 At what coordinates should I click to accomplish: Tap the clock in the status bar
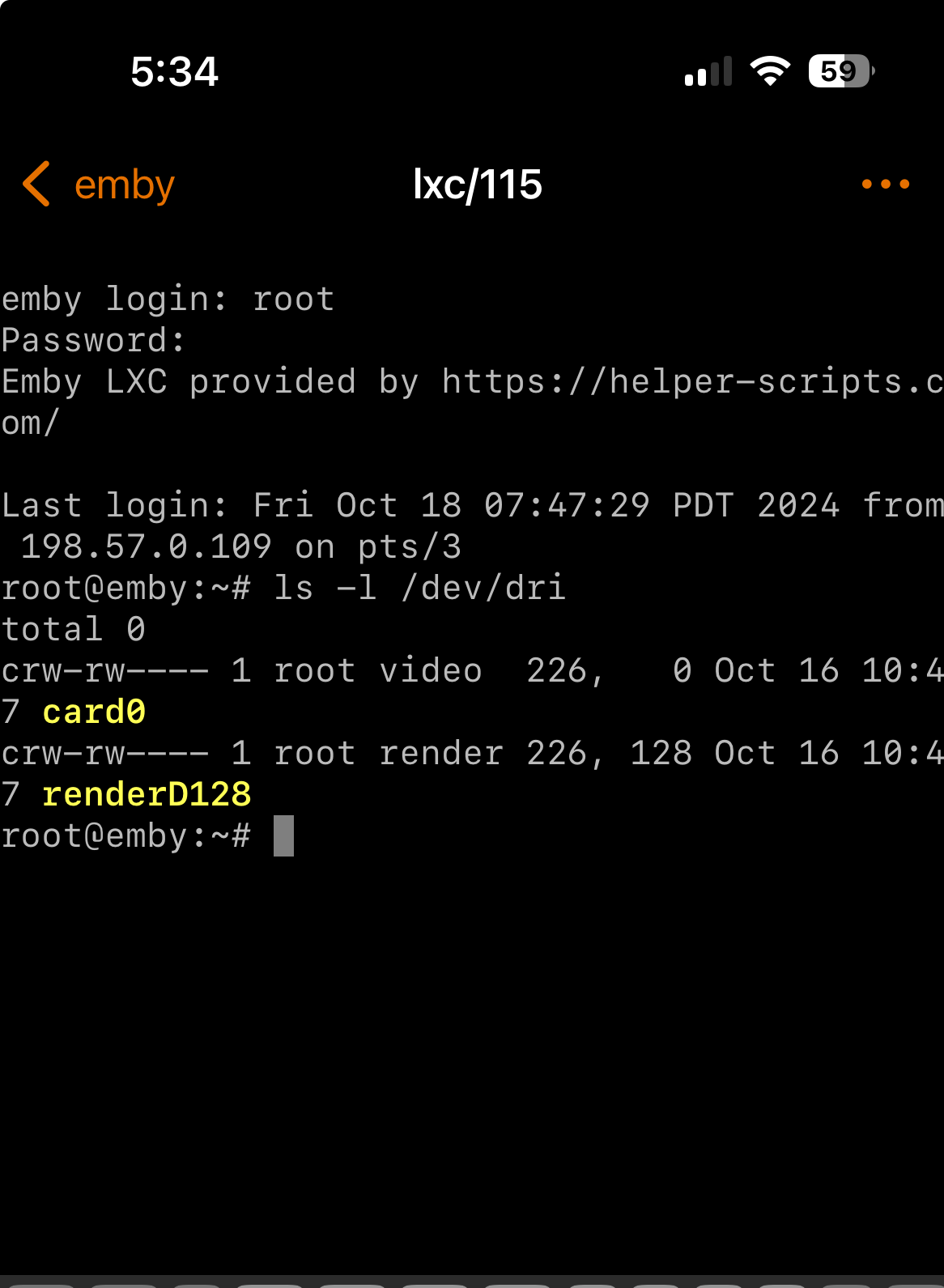(x=175, y=71)
